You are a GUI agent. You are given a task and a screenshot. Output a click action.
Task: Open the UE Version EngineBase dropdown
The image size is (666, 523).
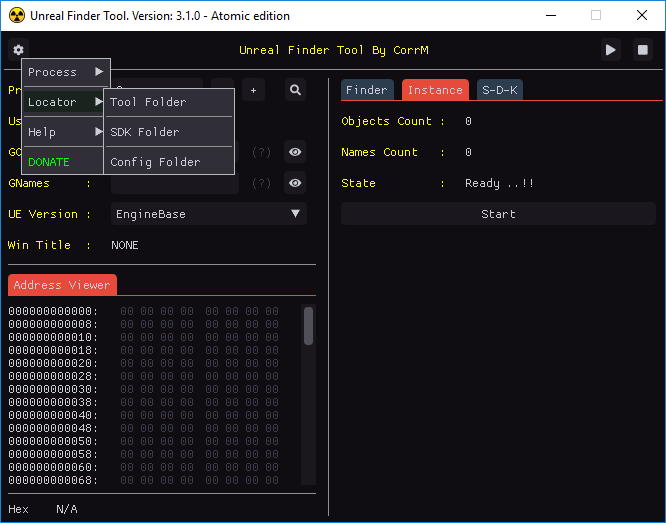point(209,214)
